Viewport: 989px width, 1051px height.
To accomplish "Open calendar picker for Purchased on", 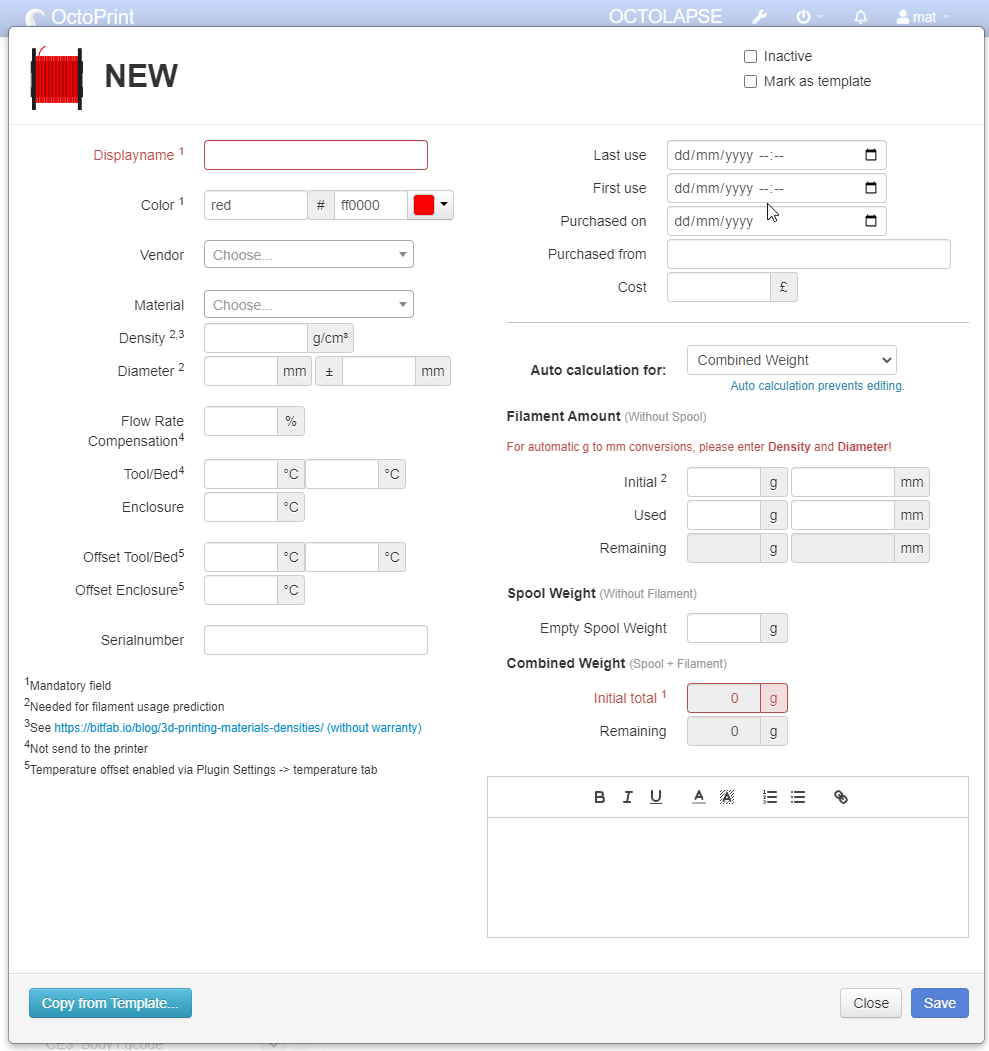I will (870, 221).
